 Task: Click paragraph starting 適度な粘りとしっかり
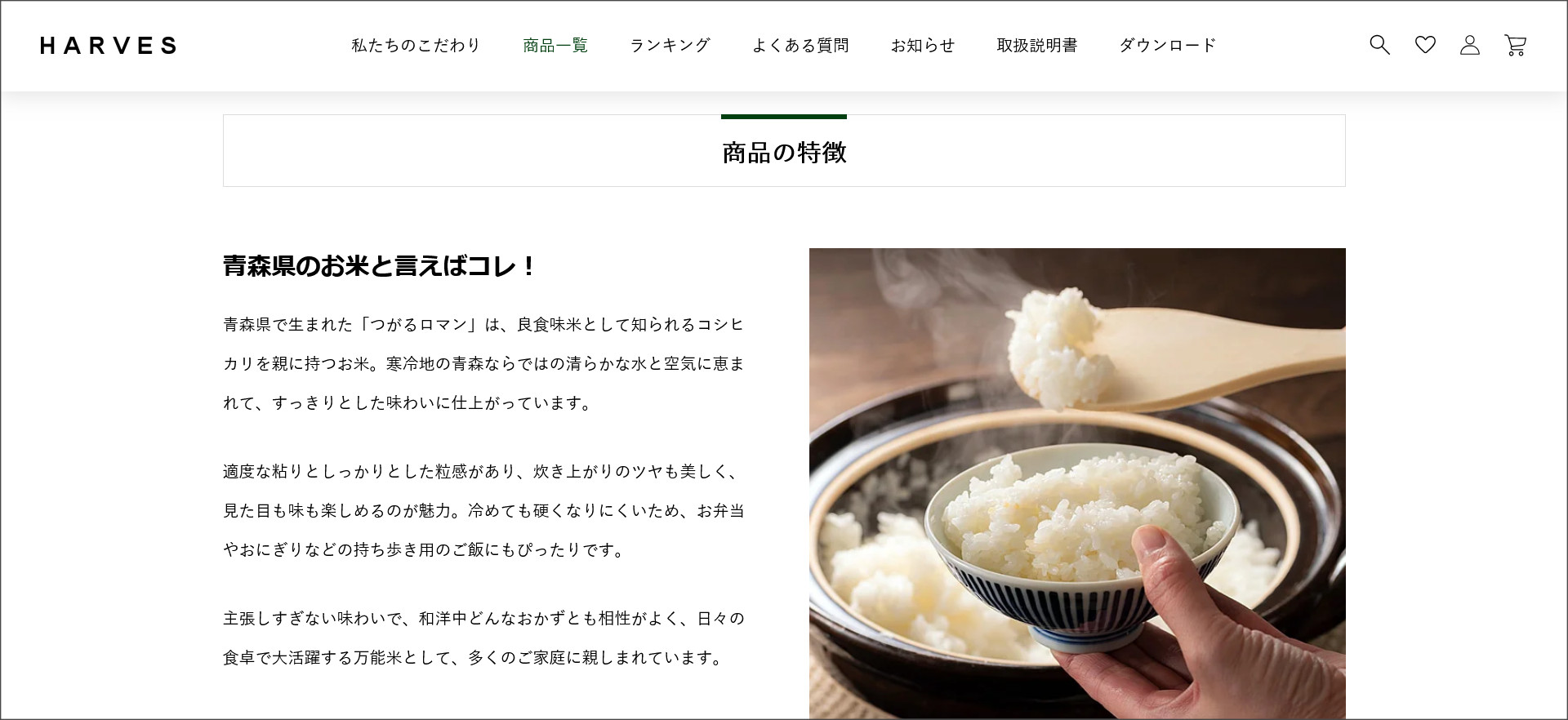tap(483, 510)
